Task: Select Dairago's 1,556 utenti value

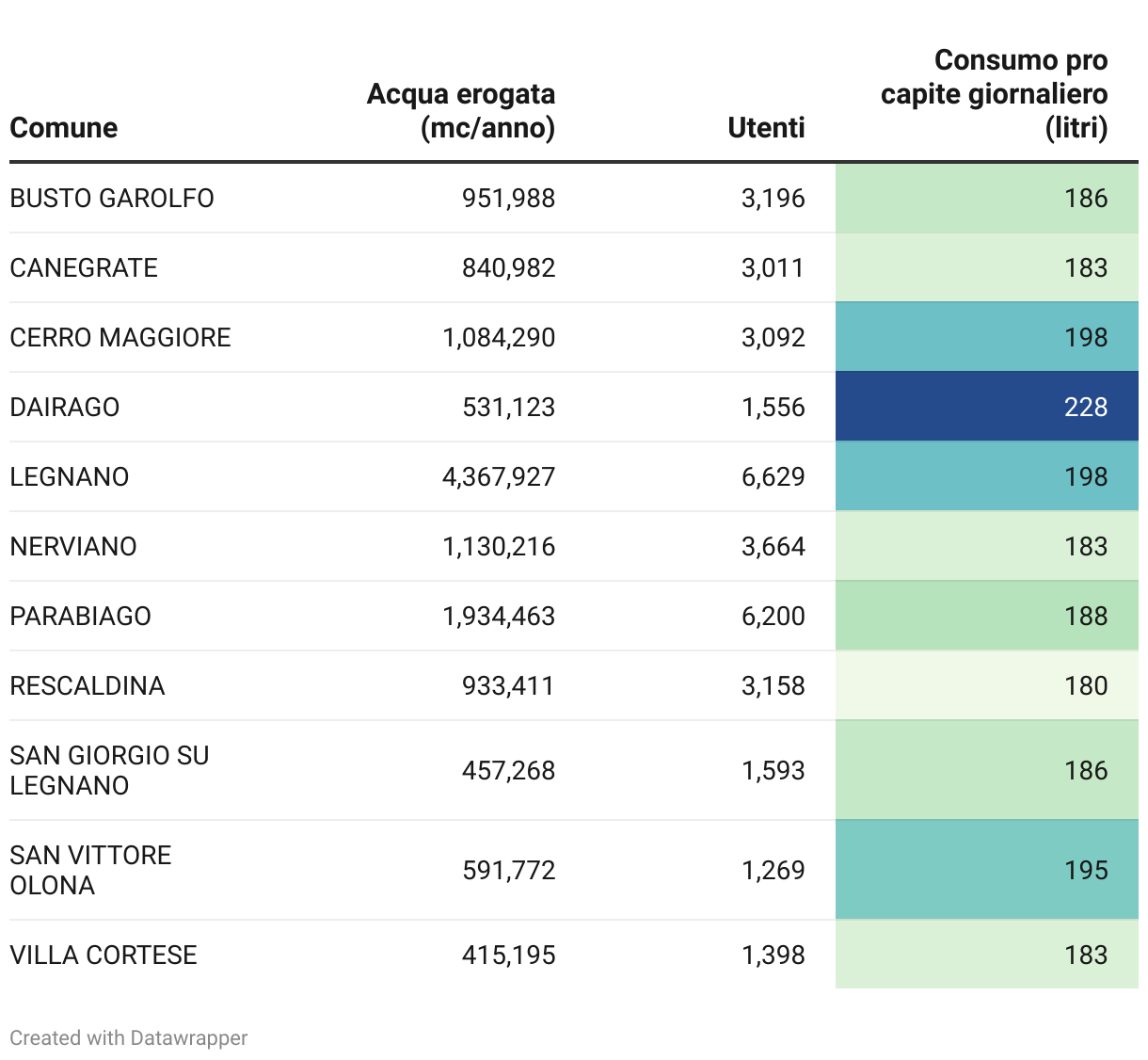Action: tap(773, 408)
